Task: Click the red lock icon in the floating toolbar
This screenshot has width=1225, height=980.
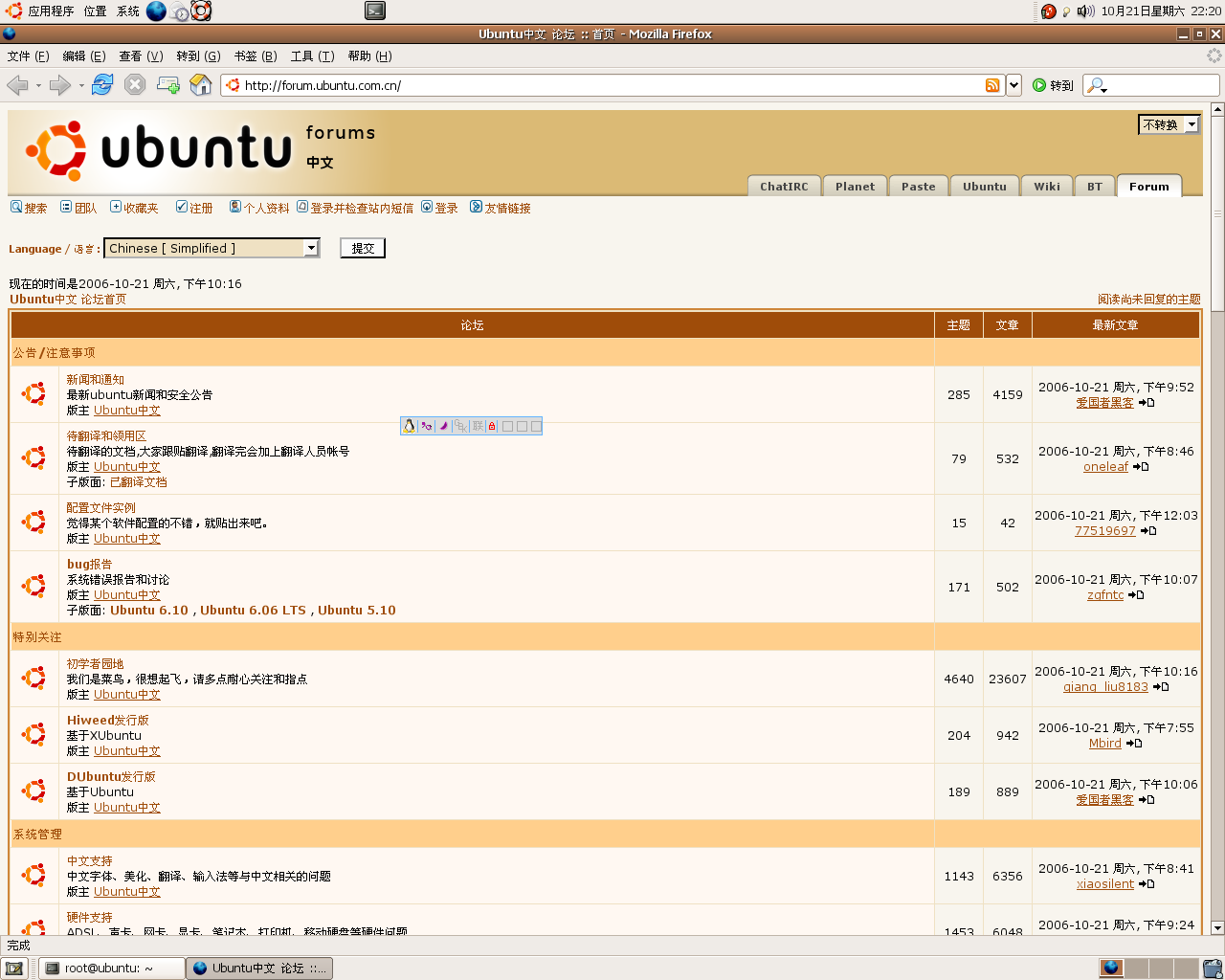Action: tap(492, 426)
